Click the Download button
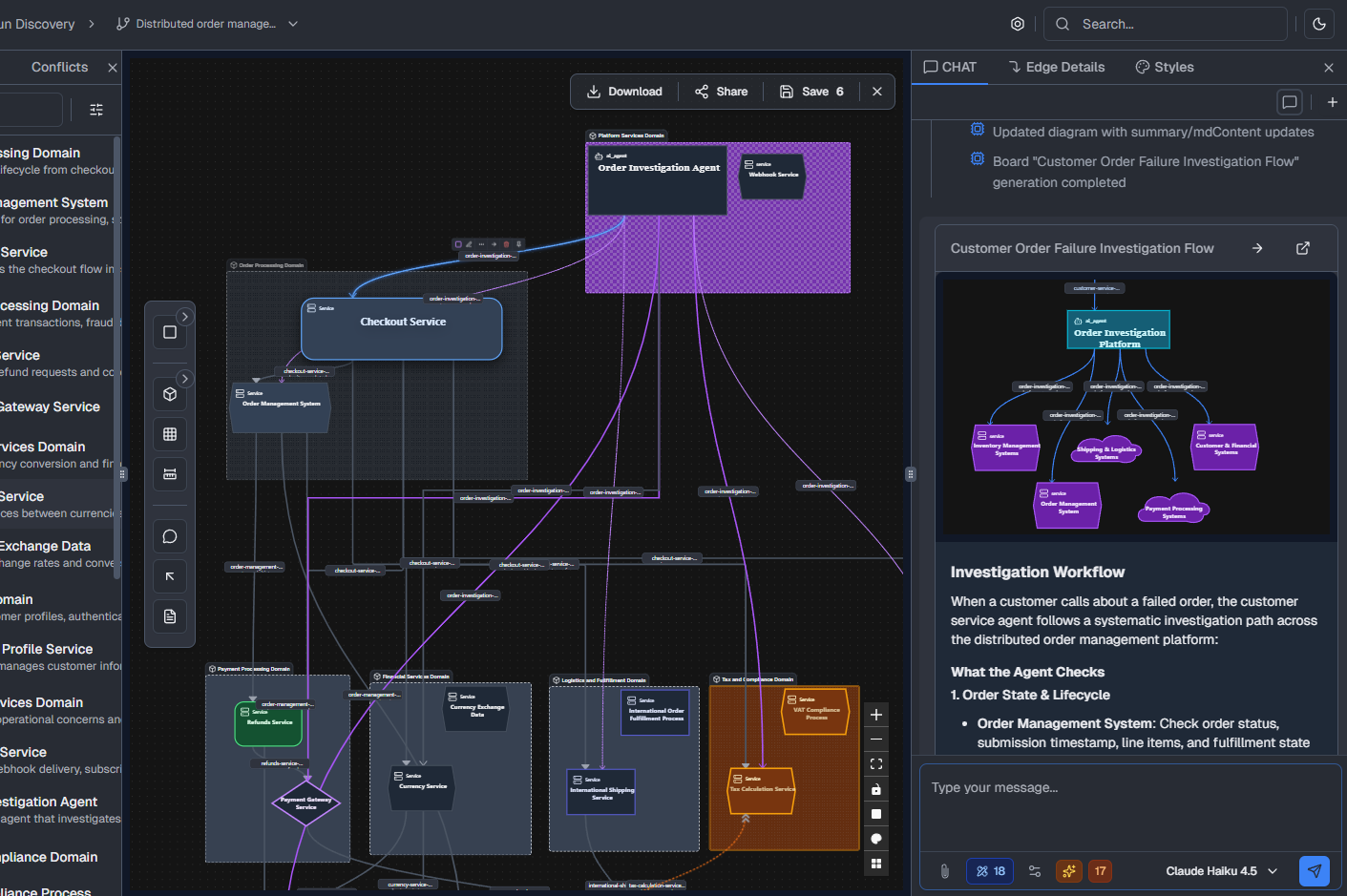1347x896 pixels. tap(624, 91)
